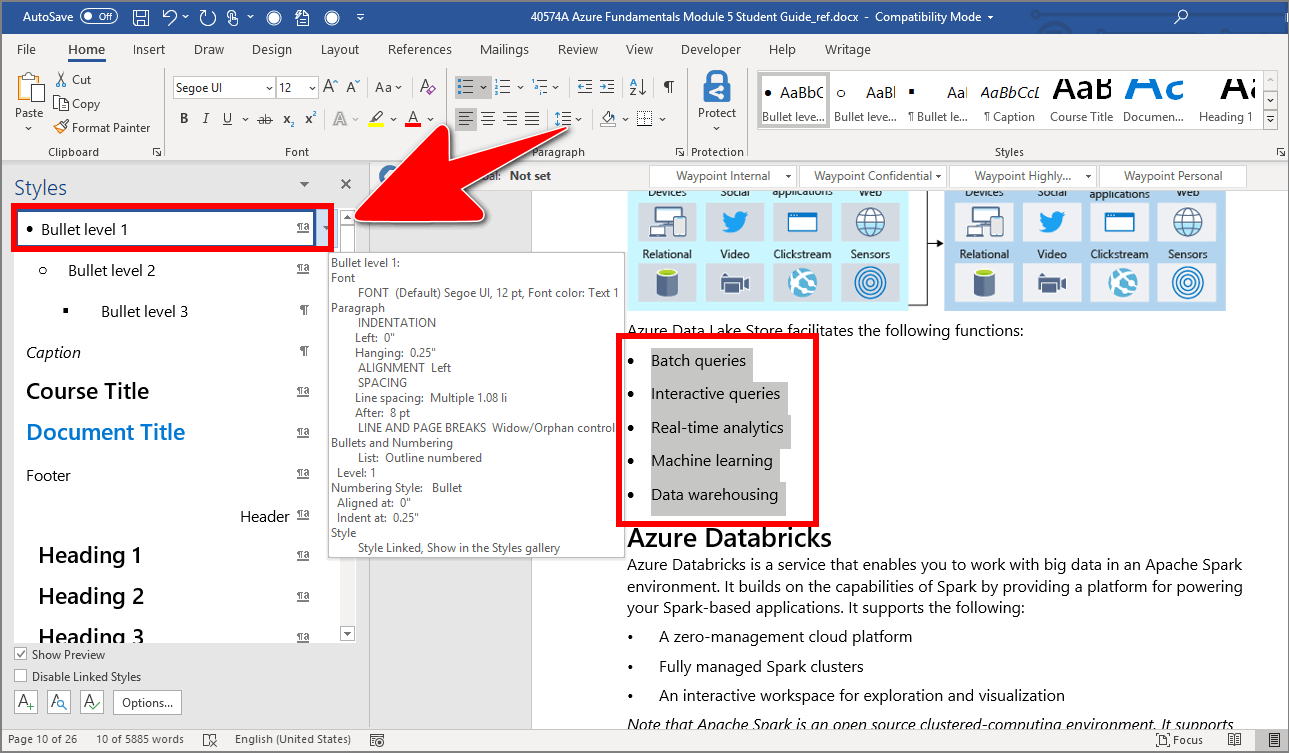
Task: Justify the paragraph text
Action: (532, 119)
